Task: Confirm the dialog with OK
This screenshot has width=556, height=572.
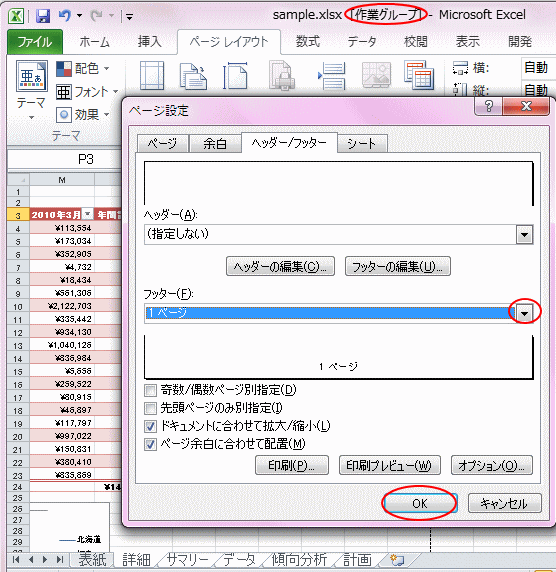Action: (x=420, y=503)
